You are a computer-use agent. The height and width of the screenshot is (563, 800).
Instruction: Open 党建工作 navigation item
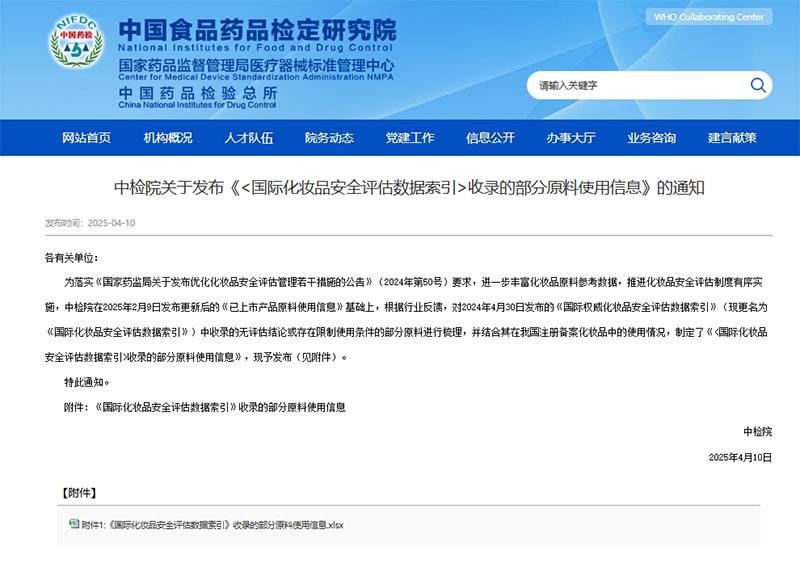[410, 138]
